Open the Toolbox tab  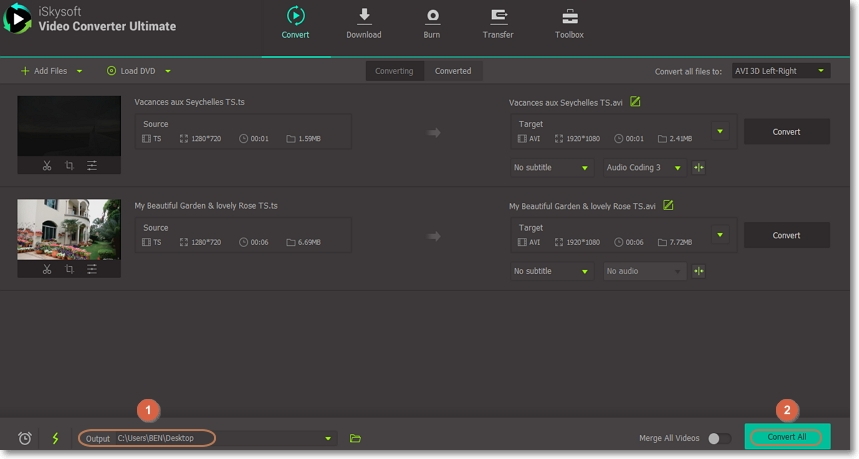pyautogui.click(x=569, y=24)
